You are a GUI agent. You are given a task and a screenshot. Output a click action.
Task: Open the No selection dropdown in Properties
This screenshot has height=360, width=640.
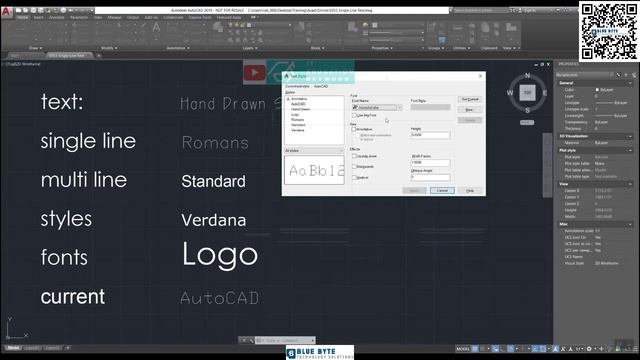pyautogui.click(x=584, y=75)
